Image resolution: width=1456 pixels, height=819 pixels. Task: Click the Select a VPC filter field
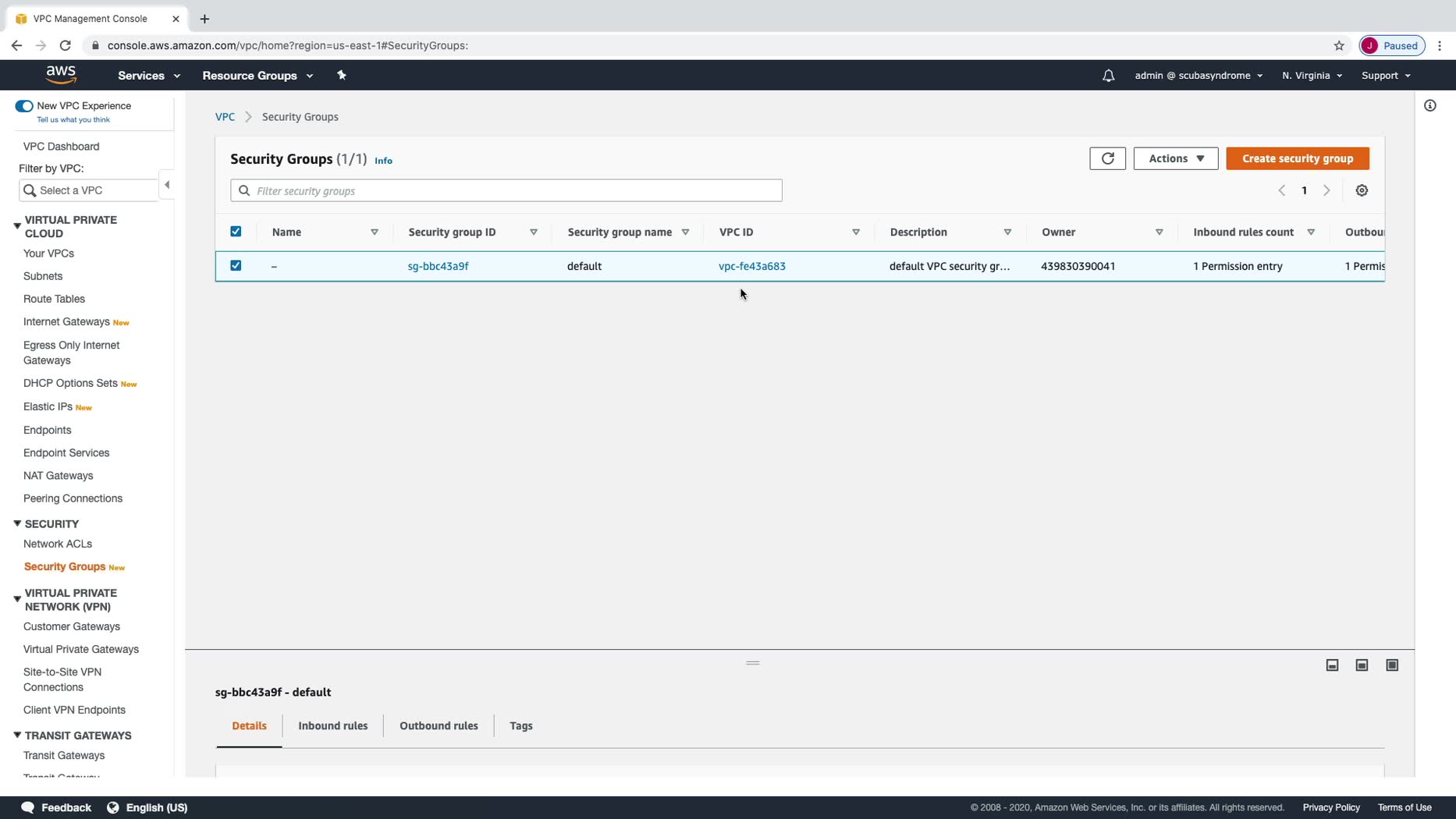click(x=88, y=190)
